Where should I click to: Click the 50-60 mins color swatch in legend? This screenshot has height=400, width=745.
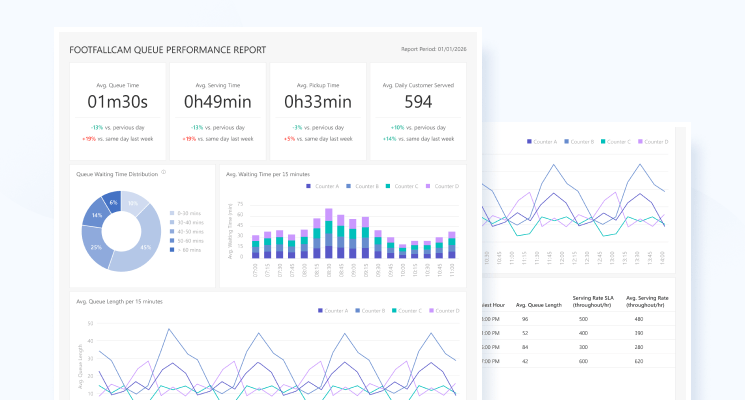coord(172,240)
